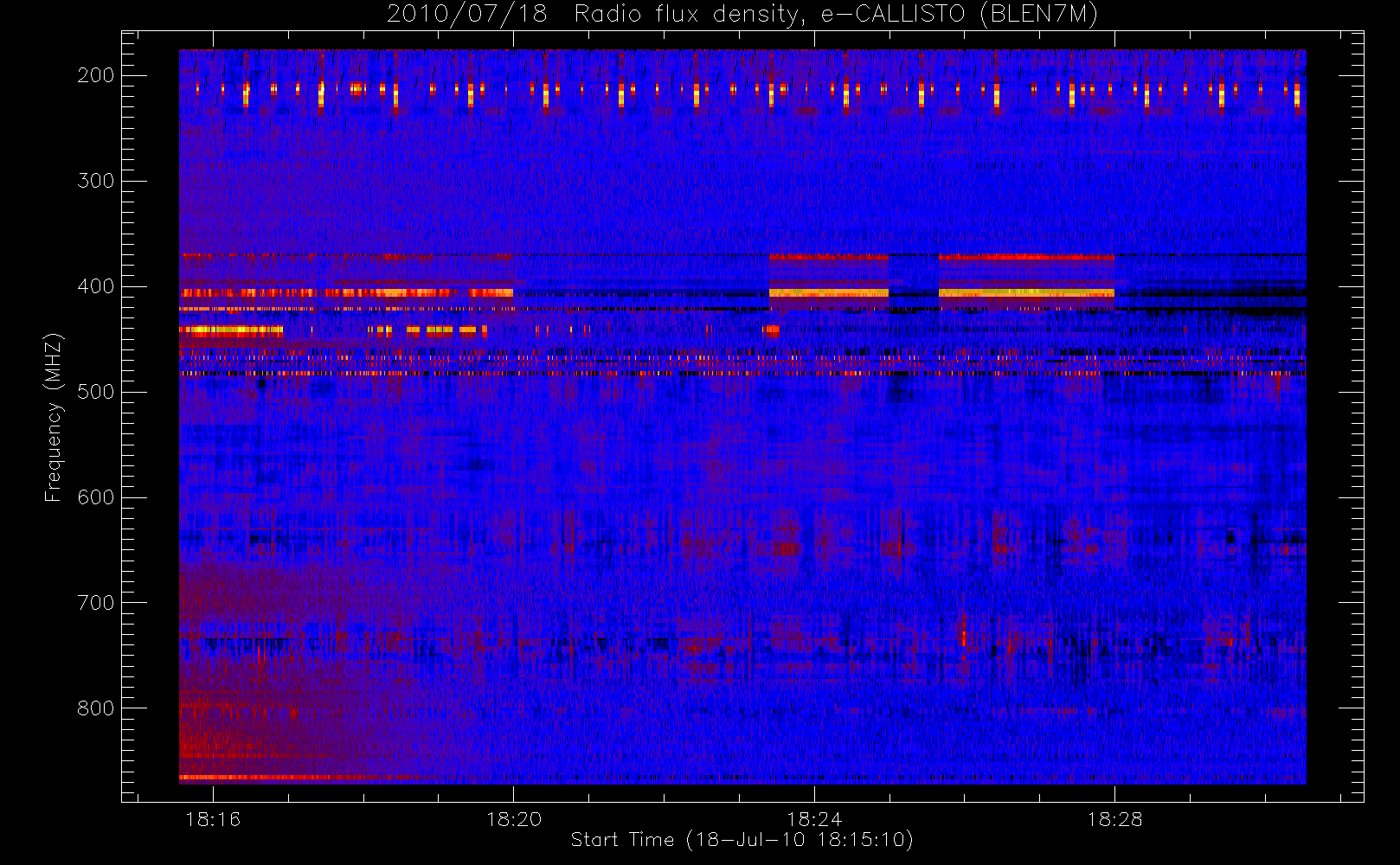Click the 400 frequency tick label

click(96, 286)
